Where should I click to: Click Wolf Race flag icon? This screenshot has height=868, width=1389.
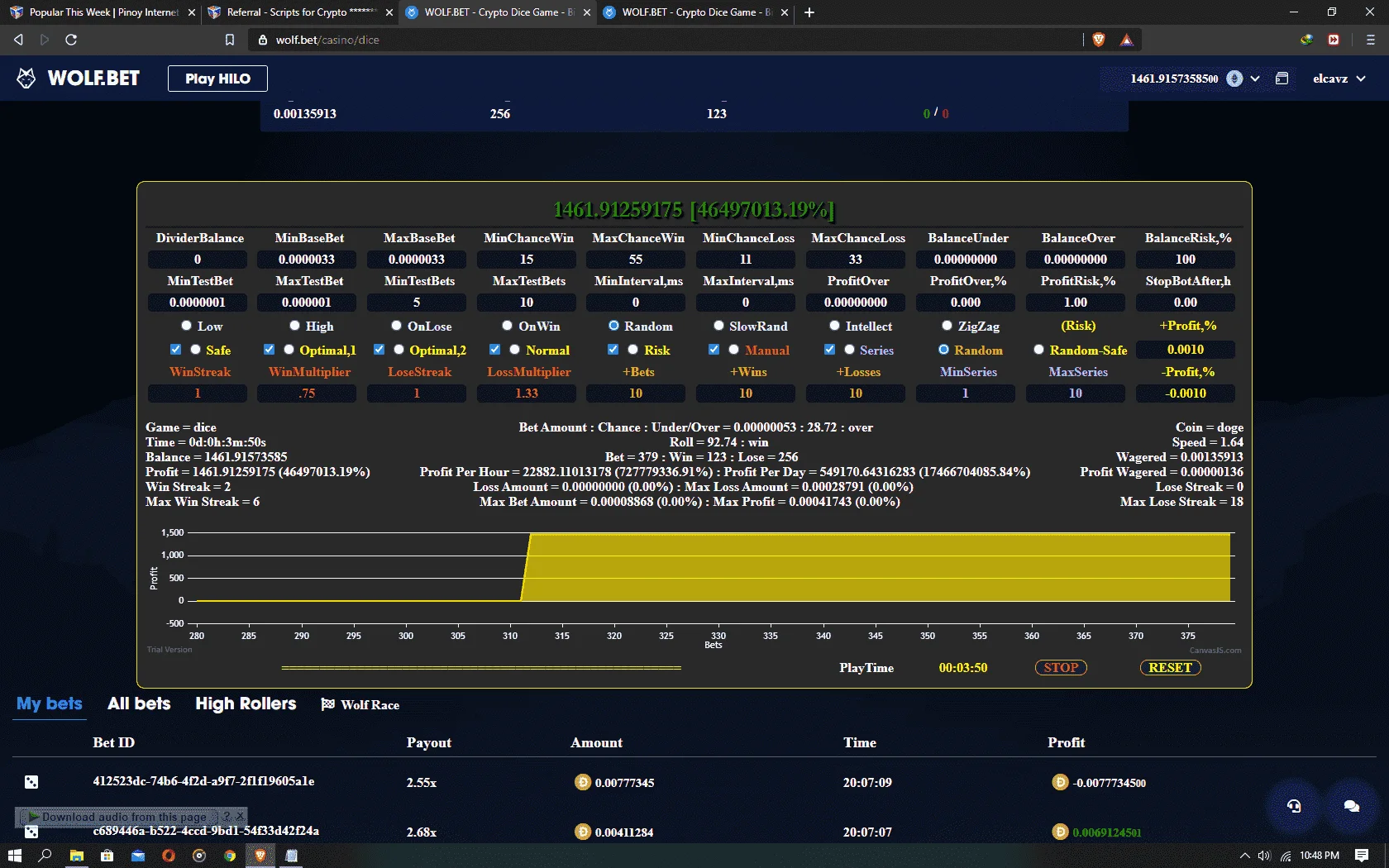[x=328, y=704]
